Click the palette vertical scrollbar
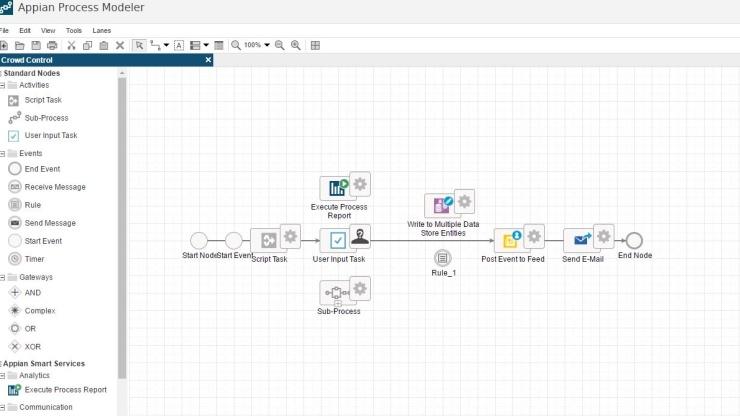This screenshot has width=740, height=416. click(x=122, y=228)
